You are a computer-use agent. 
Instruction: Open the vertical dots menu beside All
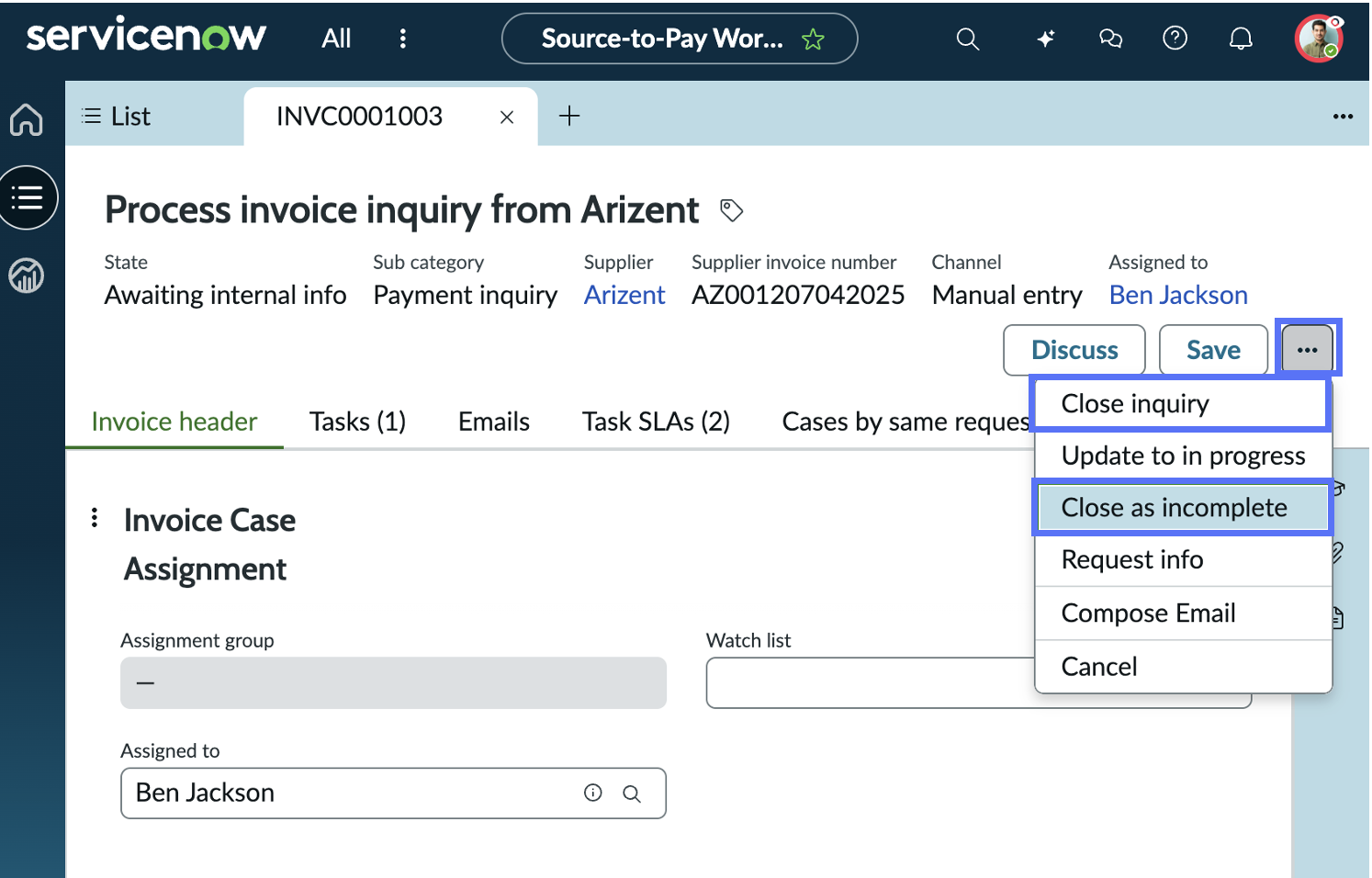pyautogui.click(x=402, y=39)
